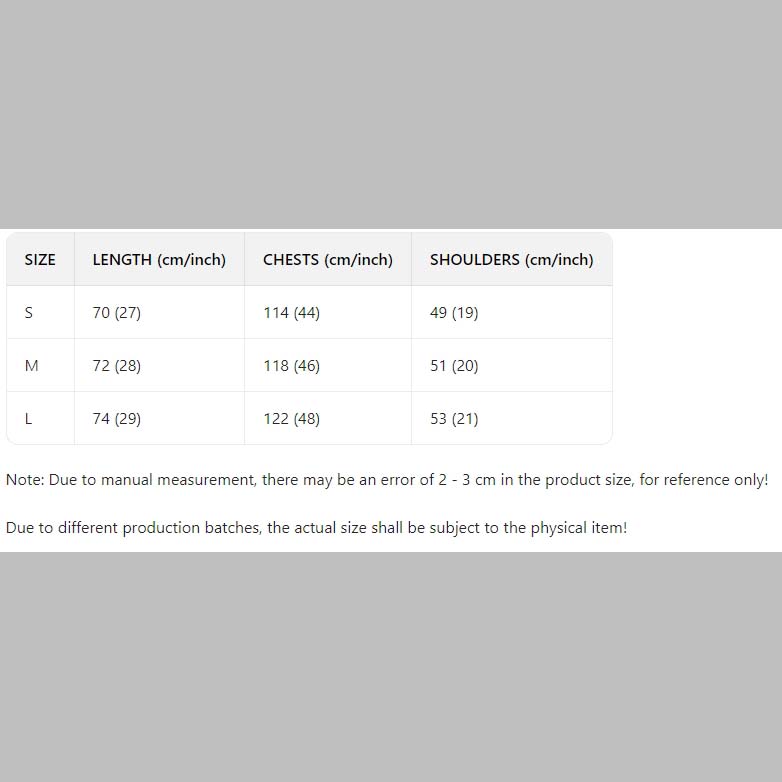Click the 74 (29) length cell
This screenshot has width=782, height=782.
[x=117, y=419]
